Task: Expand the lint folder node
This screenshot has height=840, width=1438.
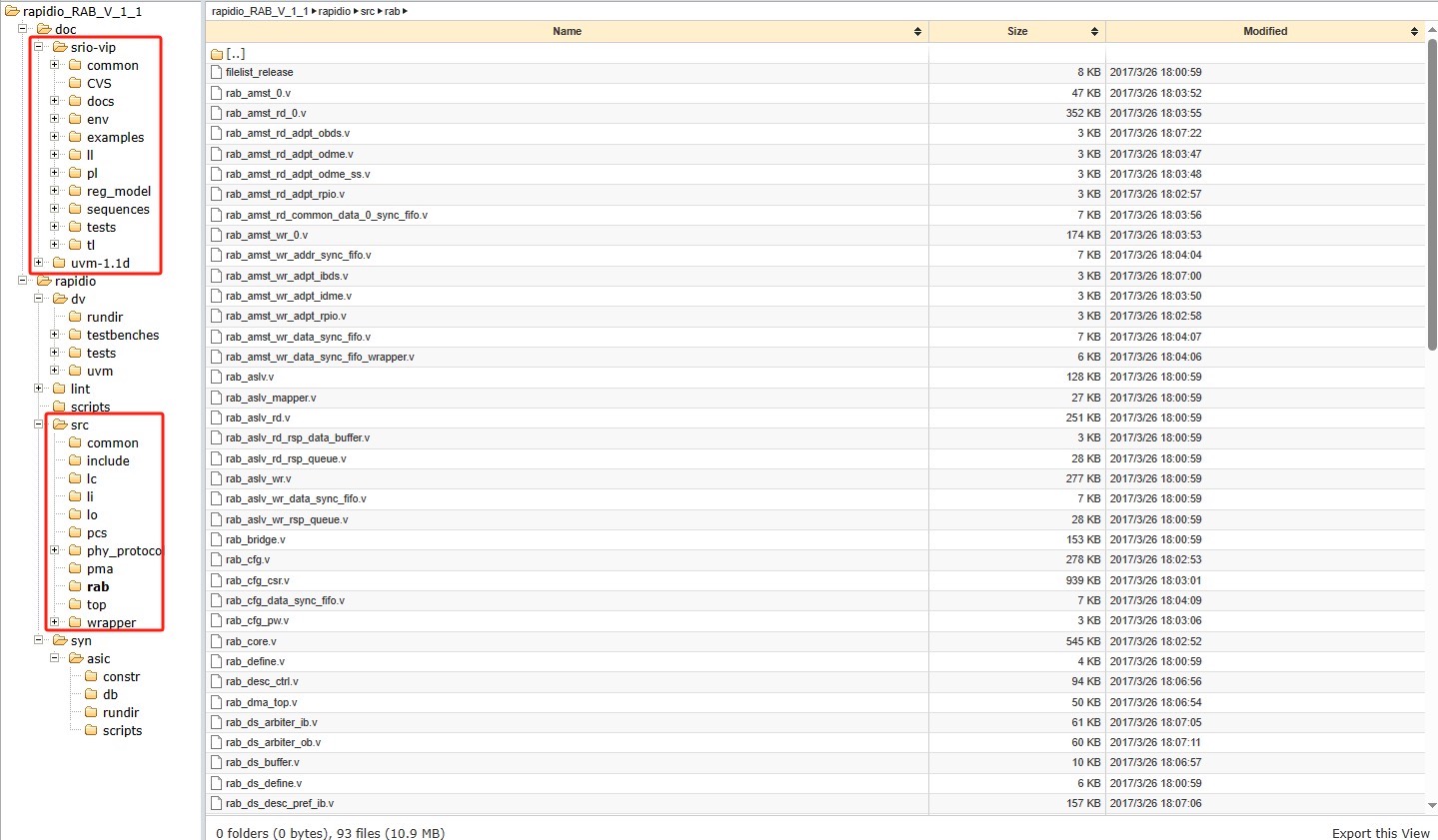Action: [39, 389]
